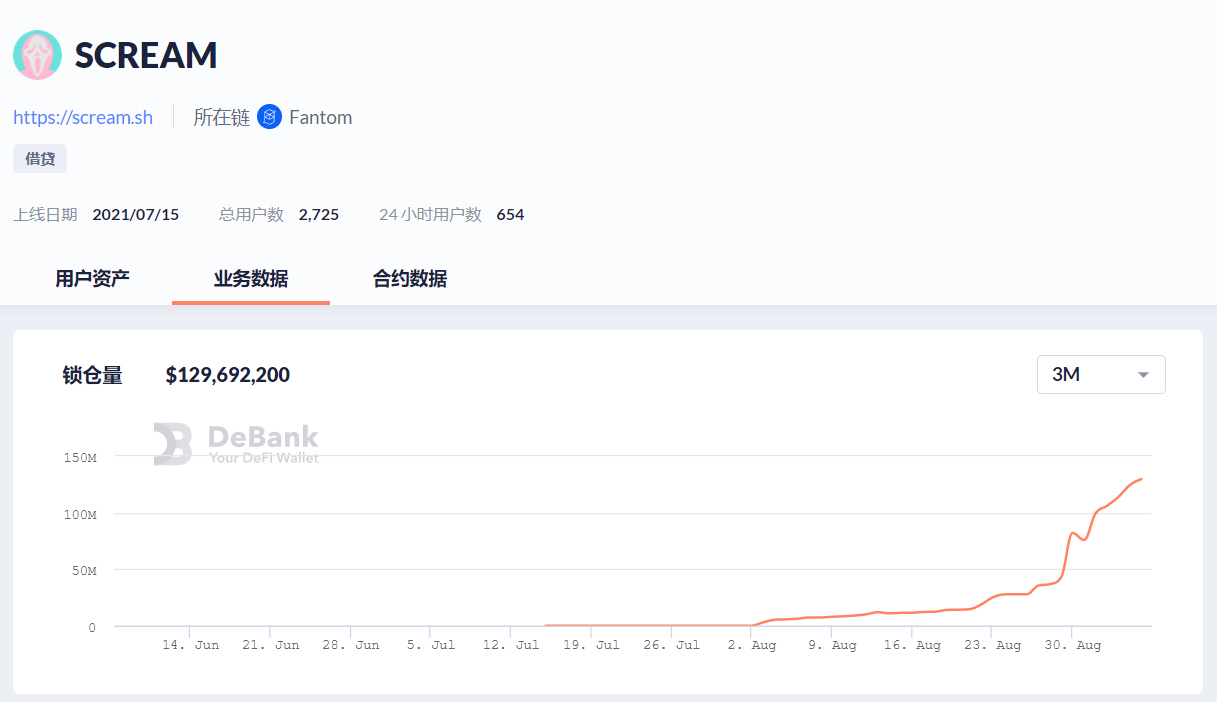Select the 业务数据 tab
This screenshot has width=1217, height=702.
pyautogui.click(x=251, y=279)
